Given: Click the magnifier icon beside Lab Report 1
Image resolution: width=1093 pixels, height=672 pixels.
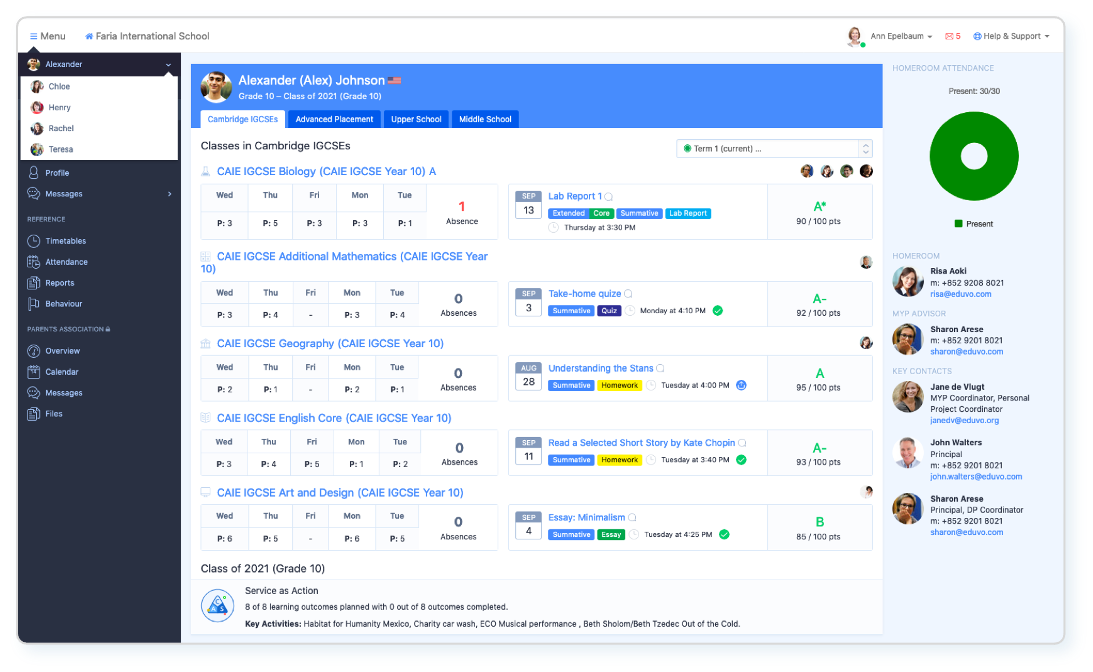Looking at the screenshot, I should tap(609, 197).
